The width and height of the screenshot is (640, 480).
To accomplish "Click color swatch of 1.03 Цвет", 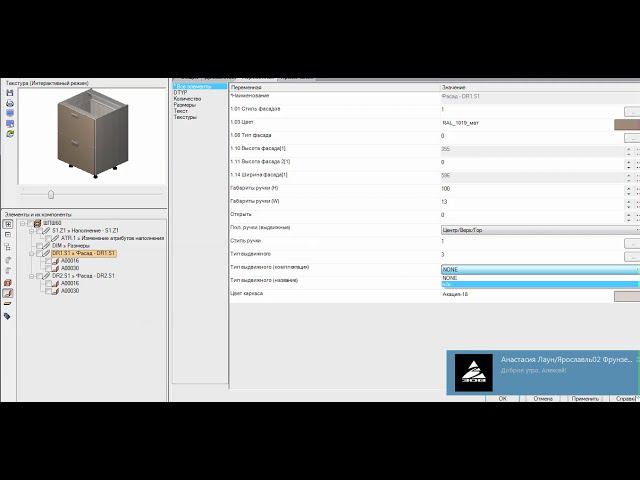I will [627, 125].
